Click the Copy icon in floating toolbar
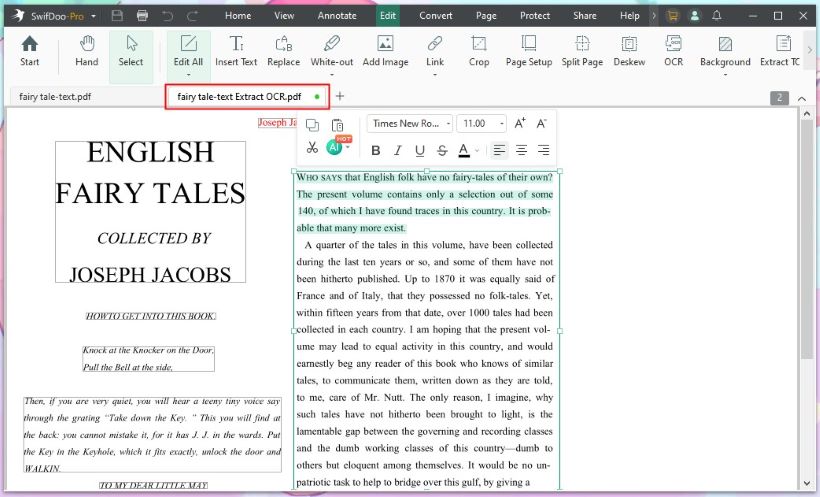The width and height of the screenshot is (820, 497). coord(312,125)
